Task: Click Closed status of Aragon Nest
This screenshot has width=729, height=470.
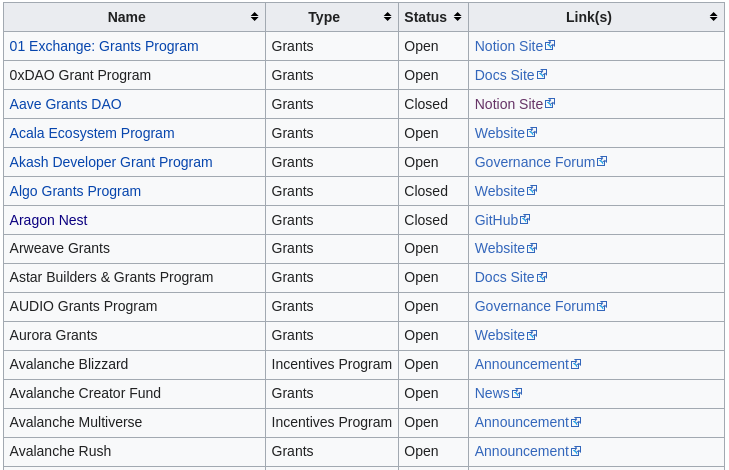Action: pyautogui.click(x=426, y=220)
